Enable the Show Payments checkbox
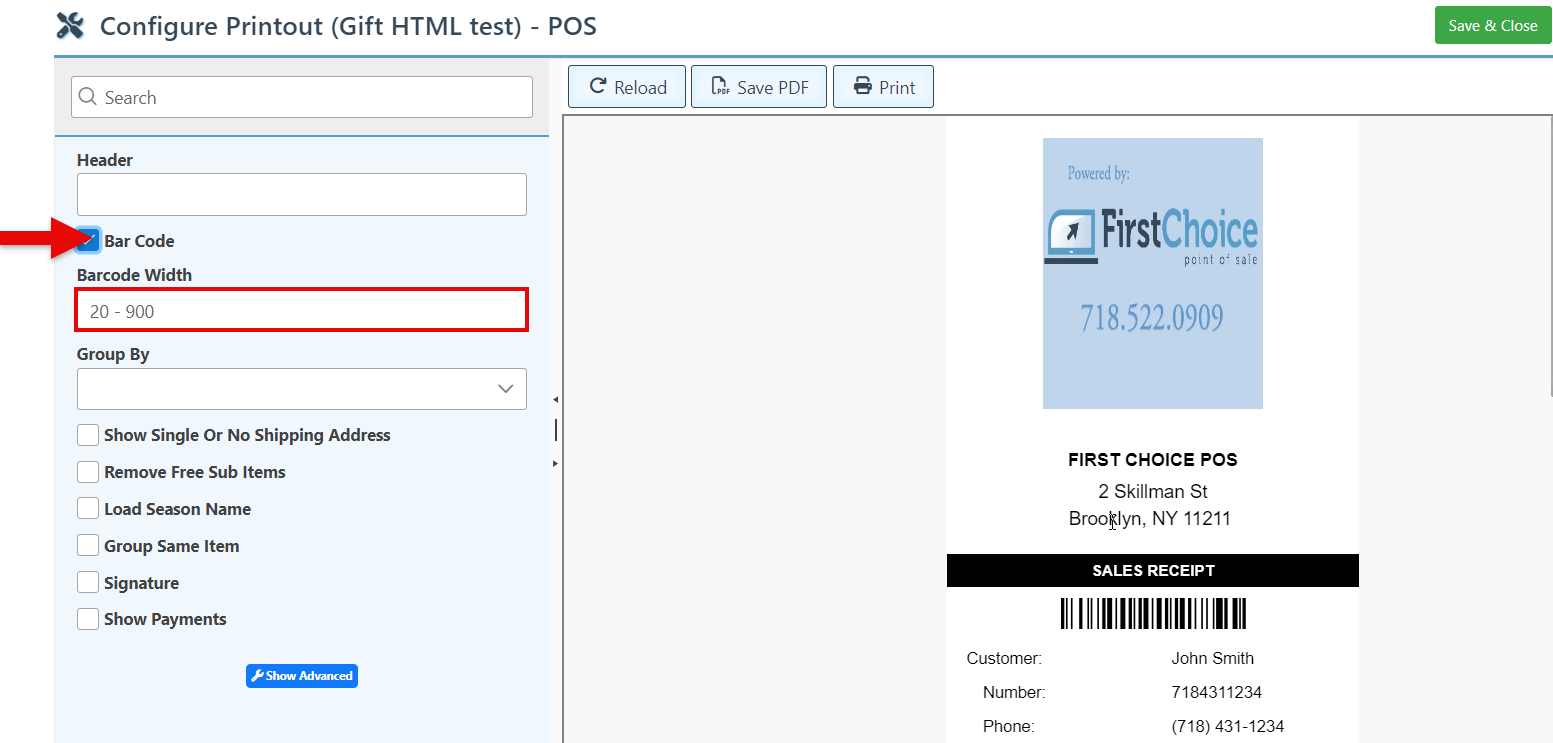This screenshot has height=743, width=1553. [88, 619]
